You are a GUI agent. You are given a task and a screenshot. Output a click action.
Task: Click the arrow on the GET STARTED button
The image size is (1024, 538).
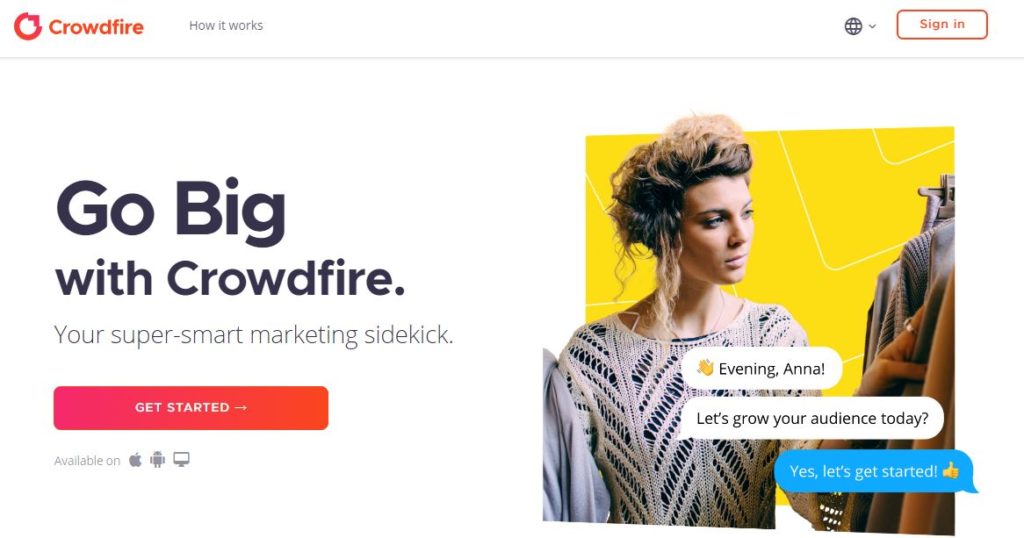tap(241, 407)
